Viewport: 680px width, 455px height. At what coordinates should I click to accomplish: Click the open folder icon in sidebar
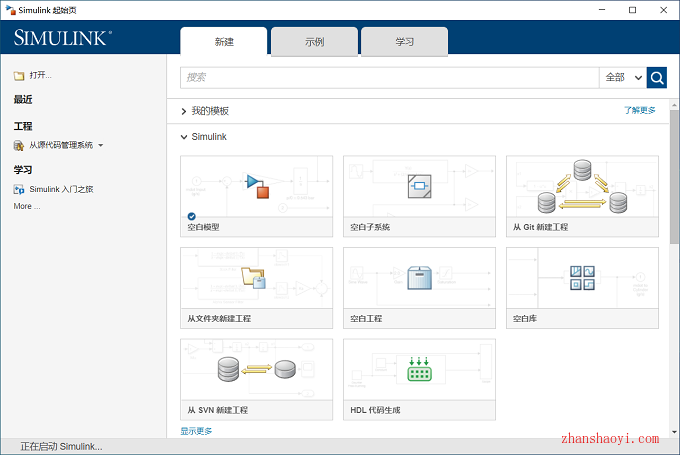pyautogui.click(x=19, y=76)
